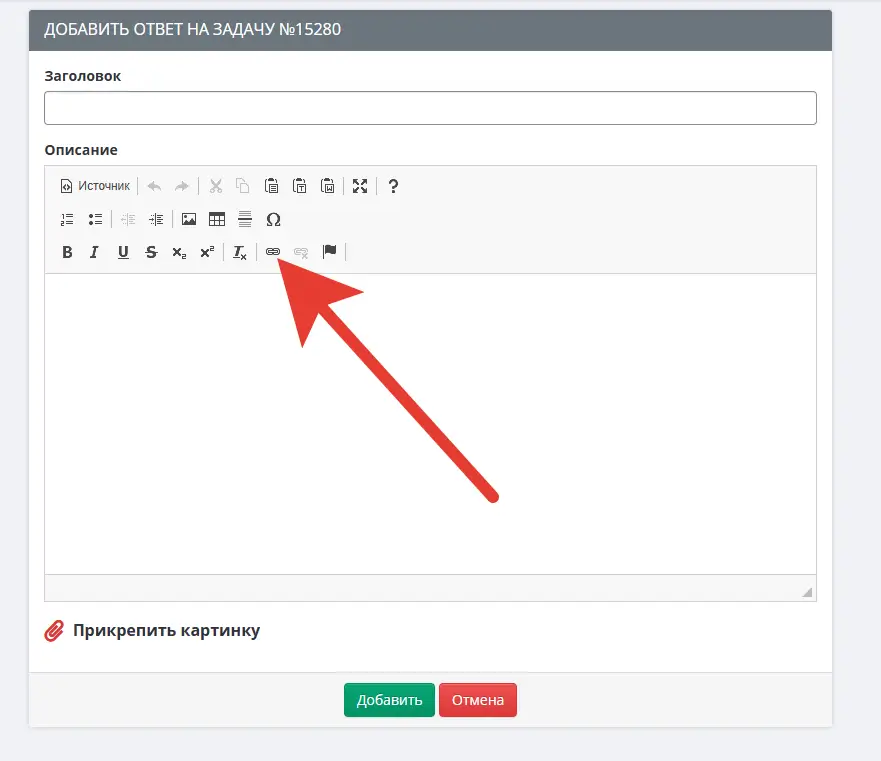This screenshot has width=881, height=761.
Task: Insert a bulleted list
Action: (x=95, y=219)
